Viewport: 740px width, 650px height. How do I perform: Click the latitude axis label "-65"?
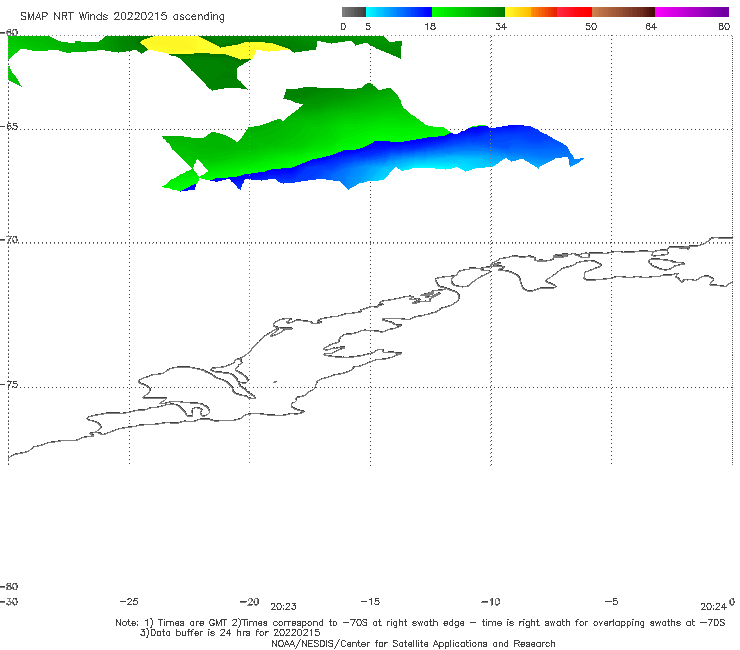click(9, 127)
